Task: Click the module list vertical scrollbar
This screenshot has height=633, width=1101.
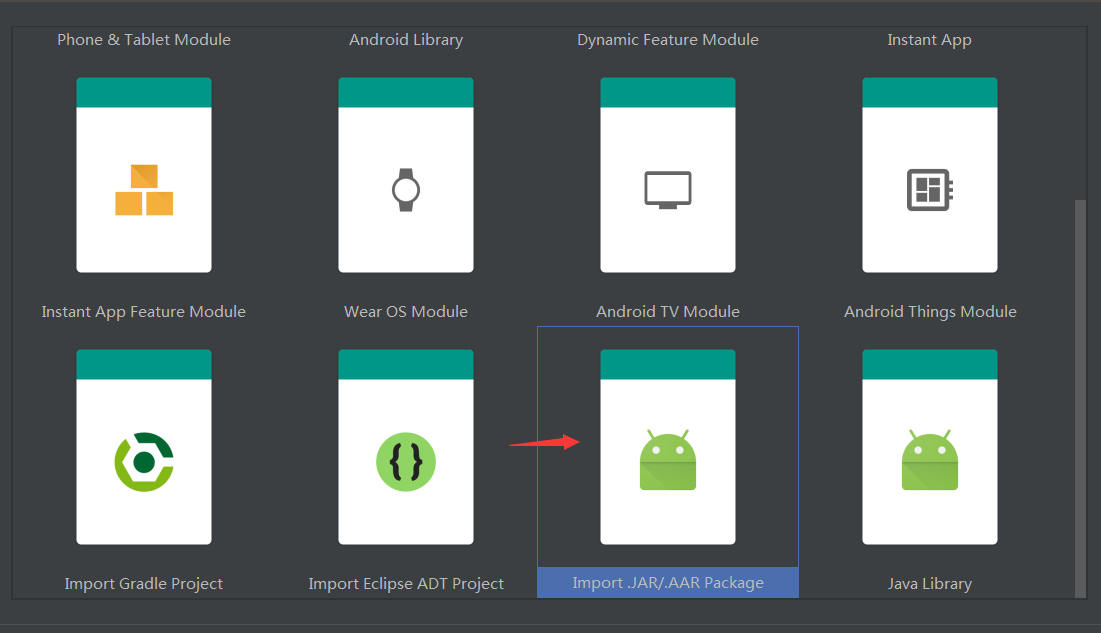Action: (x=1081, y=398)
